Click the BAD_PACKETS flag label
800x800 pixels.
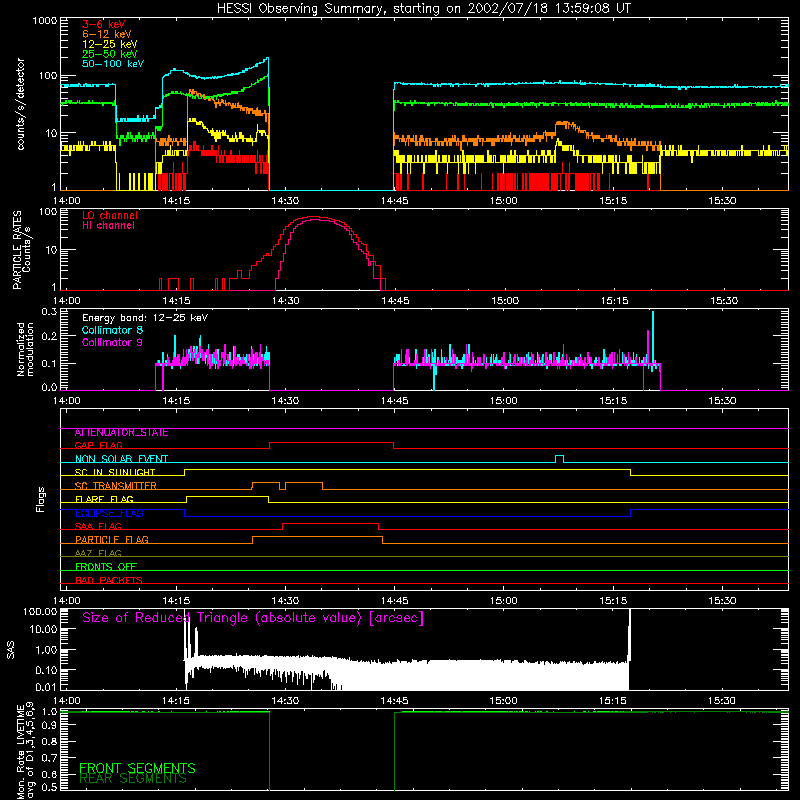point(109,581)
